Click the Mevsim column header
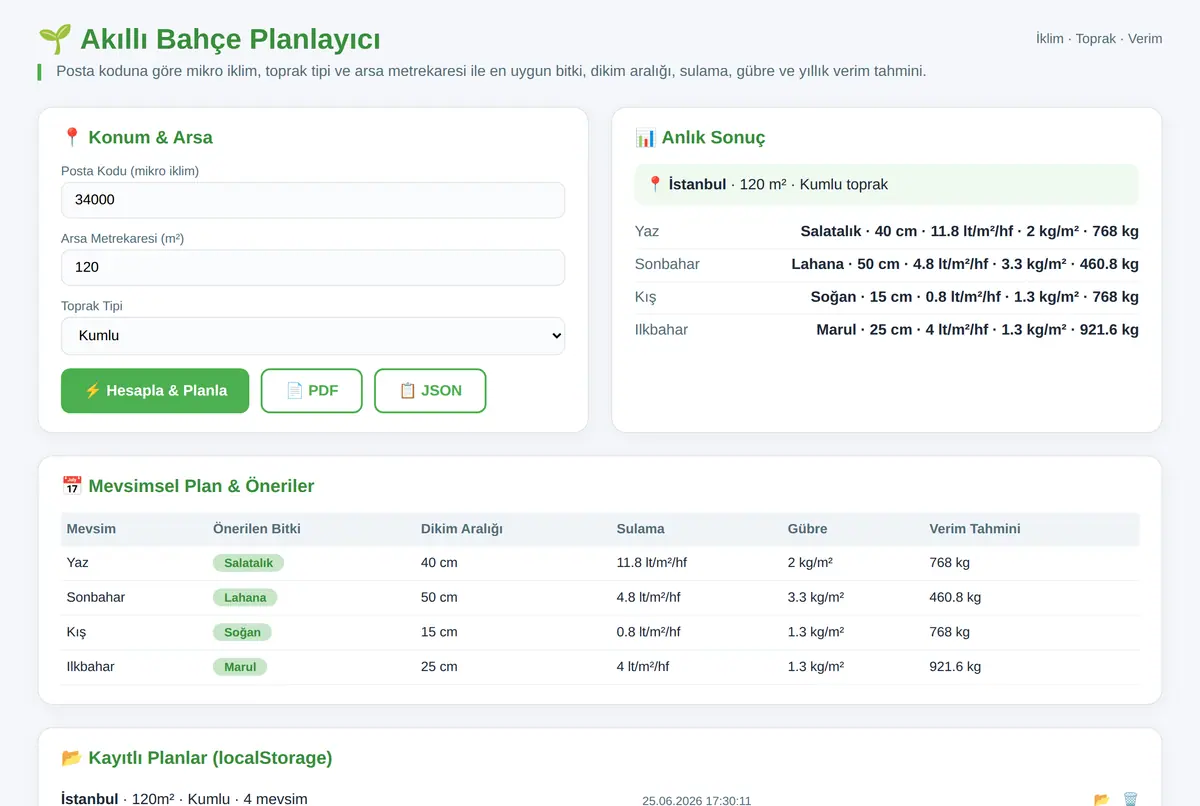The image size is (1200, 806). click(x=91, y=529)
